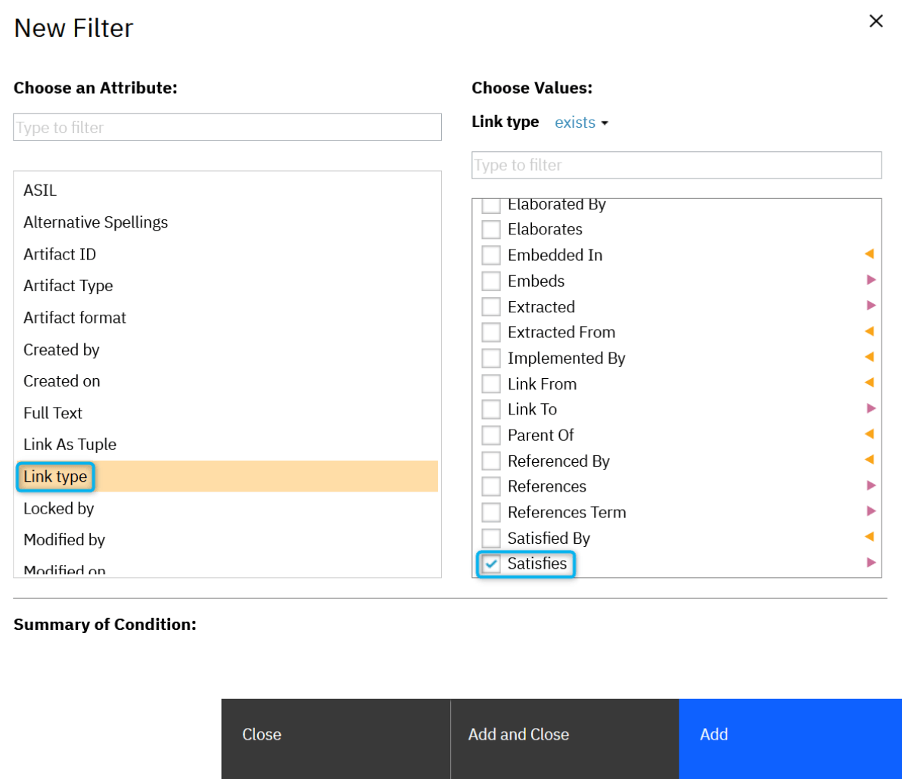Enable the Link From checkbox
The height and width of the screenshot is (780, 902).
point(490,383)
